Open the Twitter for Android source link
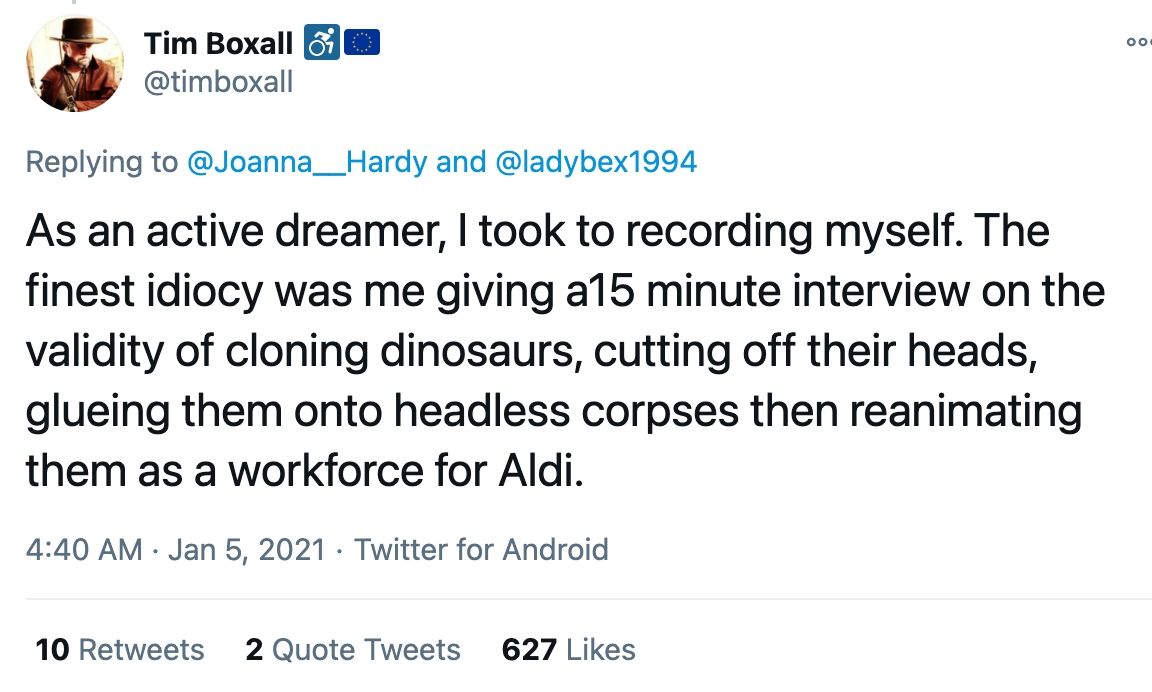The width and height of the screenshot is (1152, 692). 481,549
